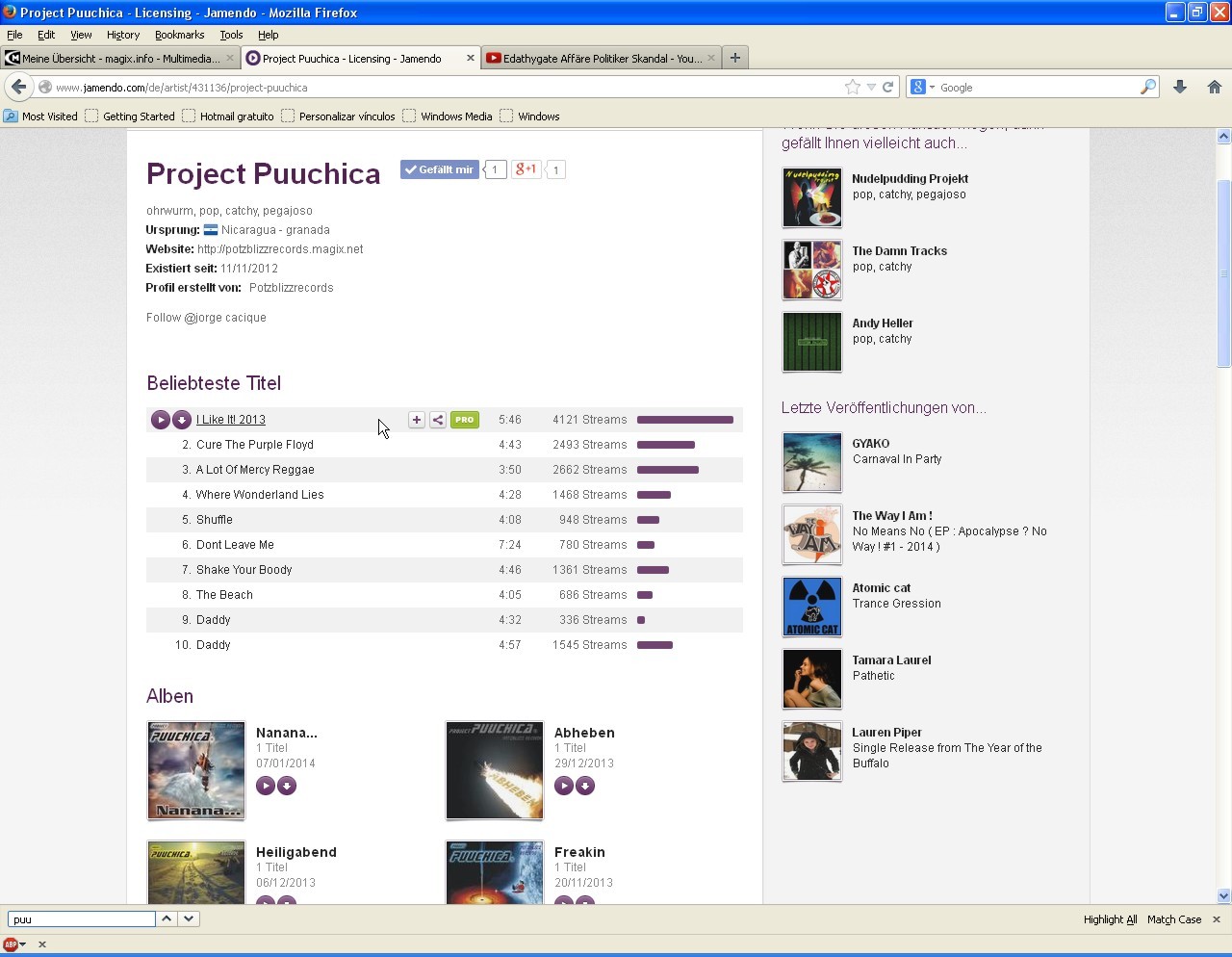The image size is (1232, 957).
Task: Download the album 'Abheben'
Action: [585, 786]
